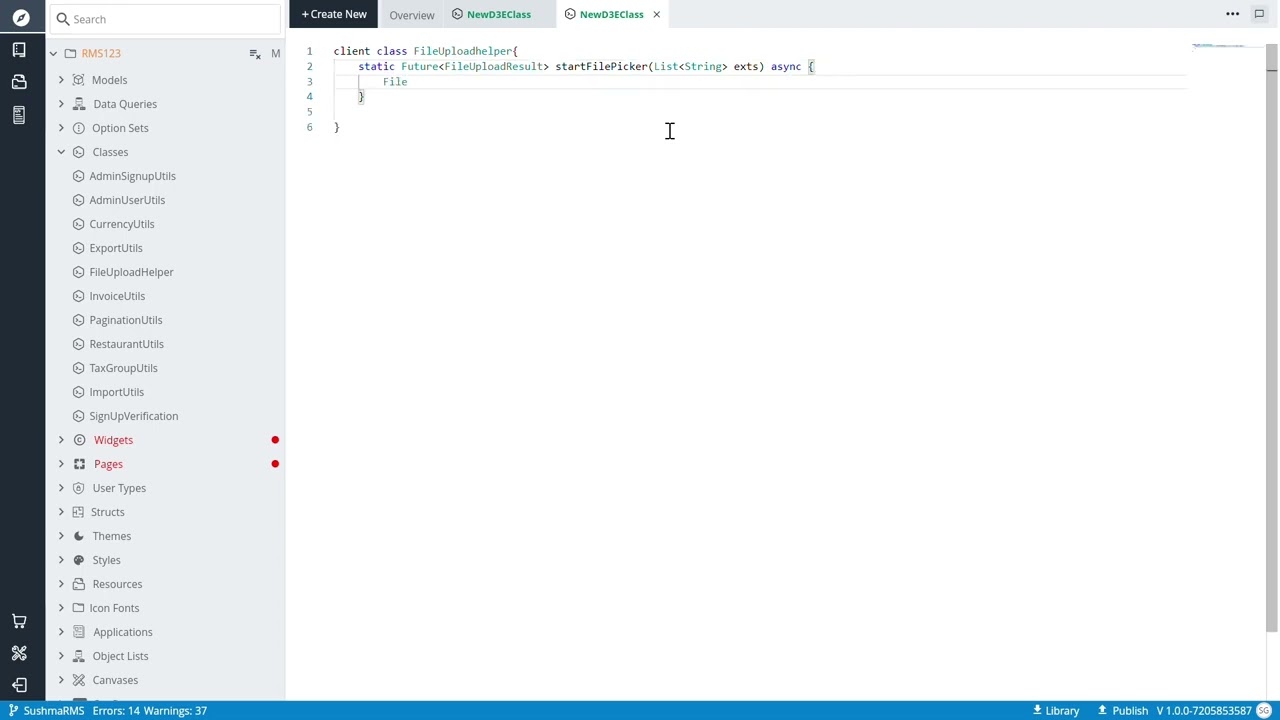Click the compass explorer icon

click(x=20, y=18)
